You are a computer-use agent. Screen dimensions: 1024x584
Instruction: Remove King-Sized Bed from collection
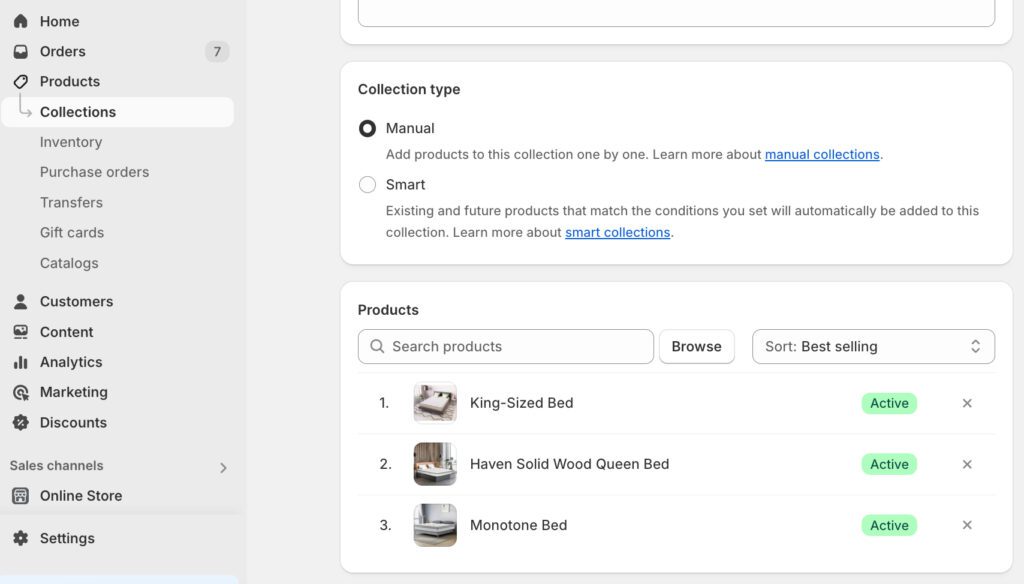967,403
